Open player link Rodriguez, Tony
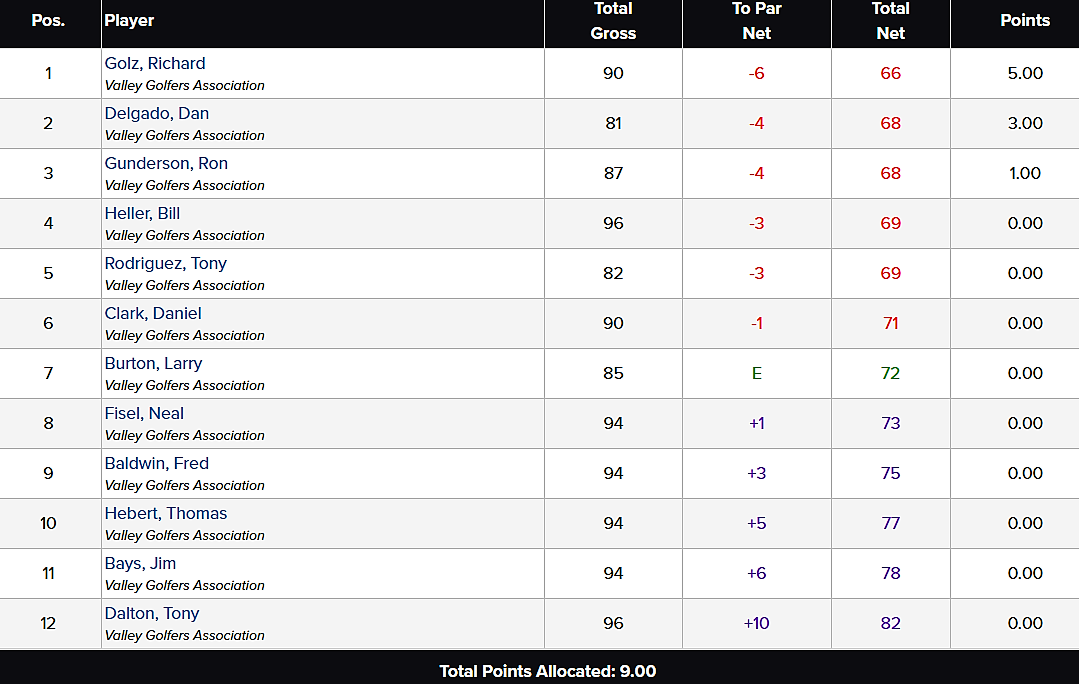The height and width of the screenshot is (684, 1079). (x=166, y=264)
